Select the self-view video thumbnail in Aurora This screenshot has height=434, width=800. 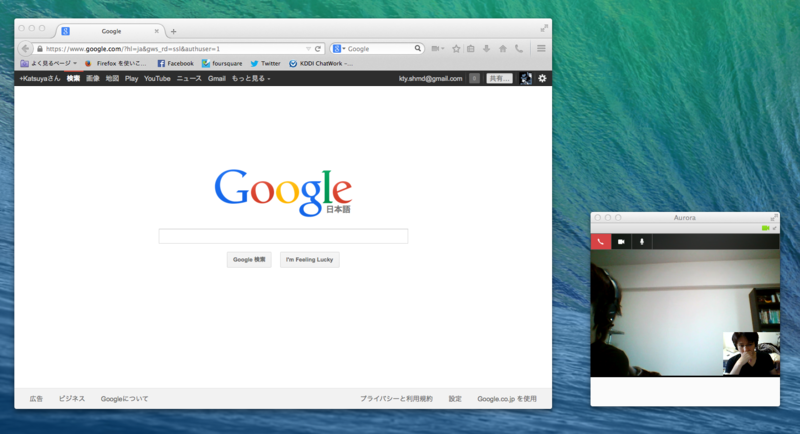(x=751, y=353)
